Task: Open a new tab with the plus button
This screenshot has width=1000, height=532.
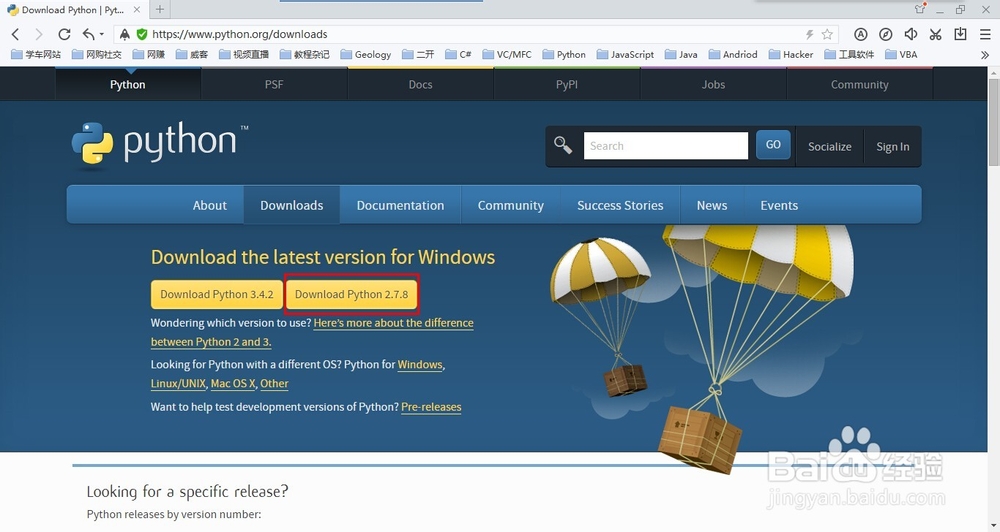Action: click(159, 10)
